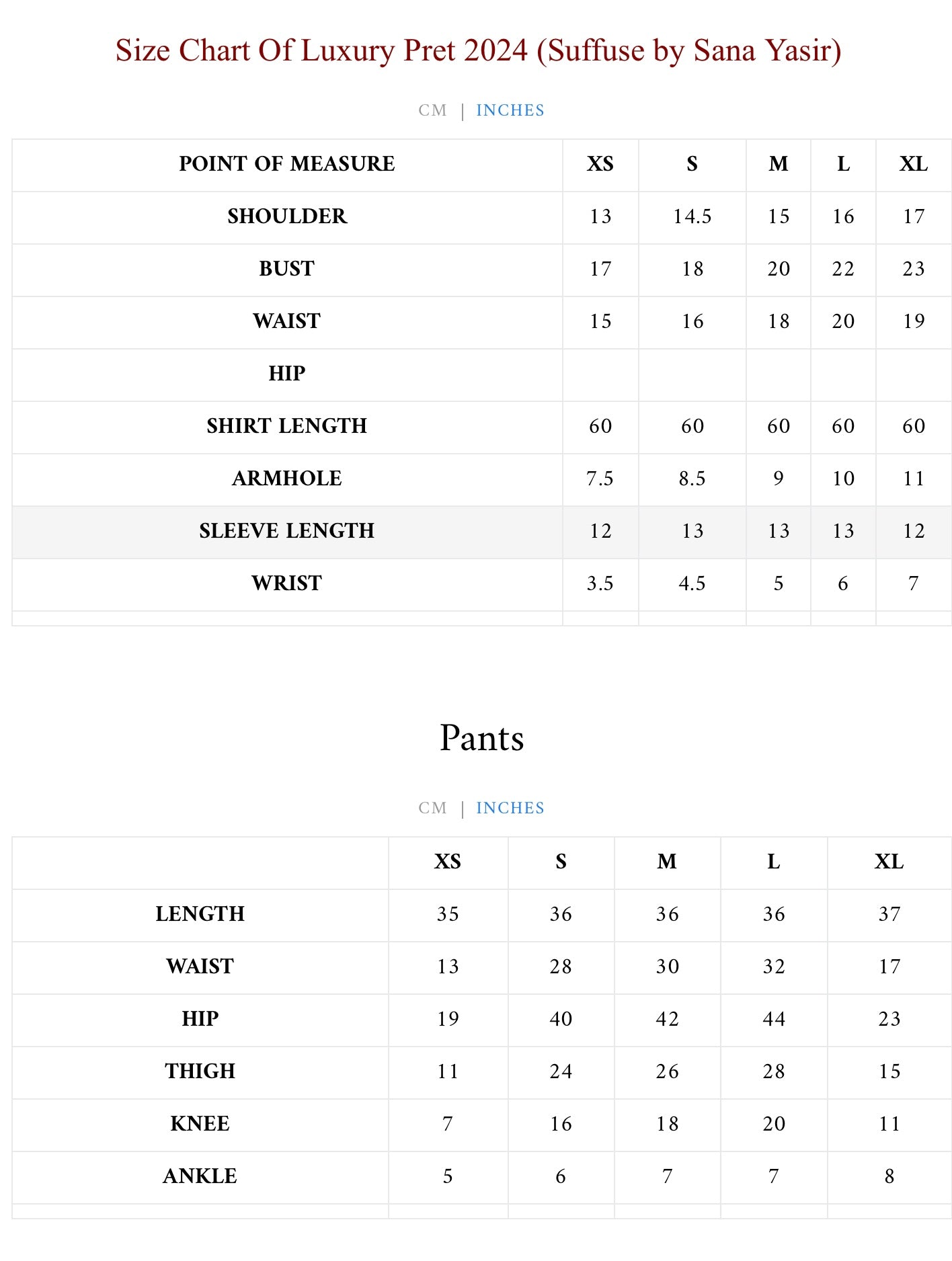Click the LENGTH row label in Pants table
The height and width of the screenshot is (1261, 952).
(x=200, y=914)
